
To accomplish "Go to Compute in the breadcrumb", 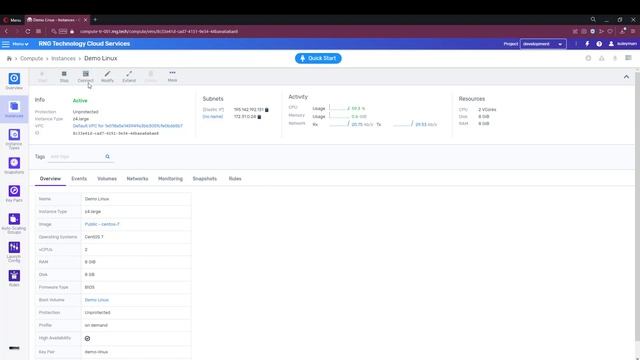I will [x=31, y=58].
